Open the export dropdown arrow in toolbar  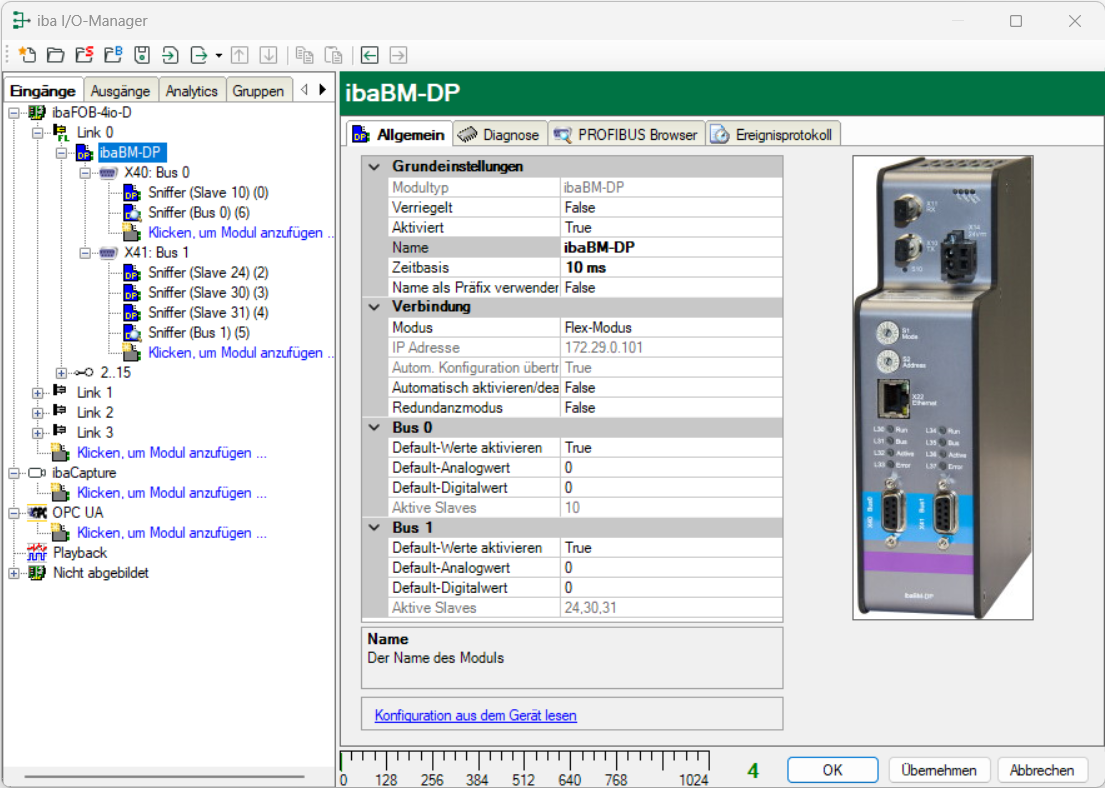click(218, 56)
